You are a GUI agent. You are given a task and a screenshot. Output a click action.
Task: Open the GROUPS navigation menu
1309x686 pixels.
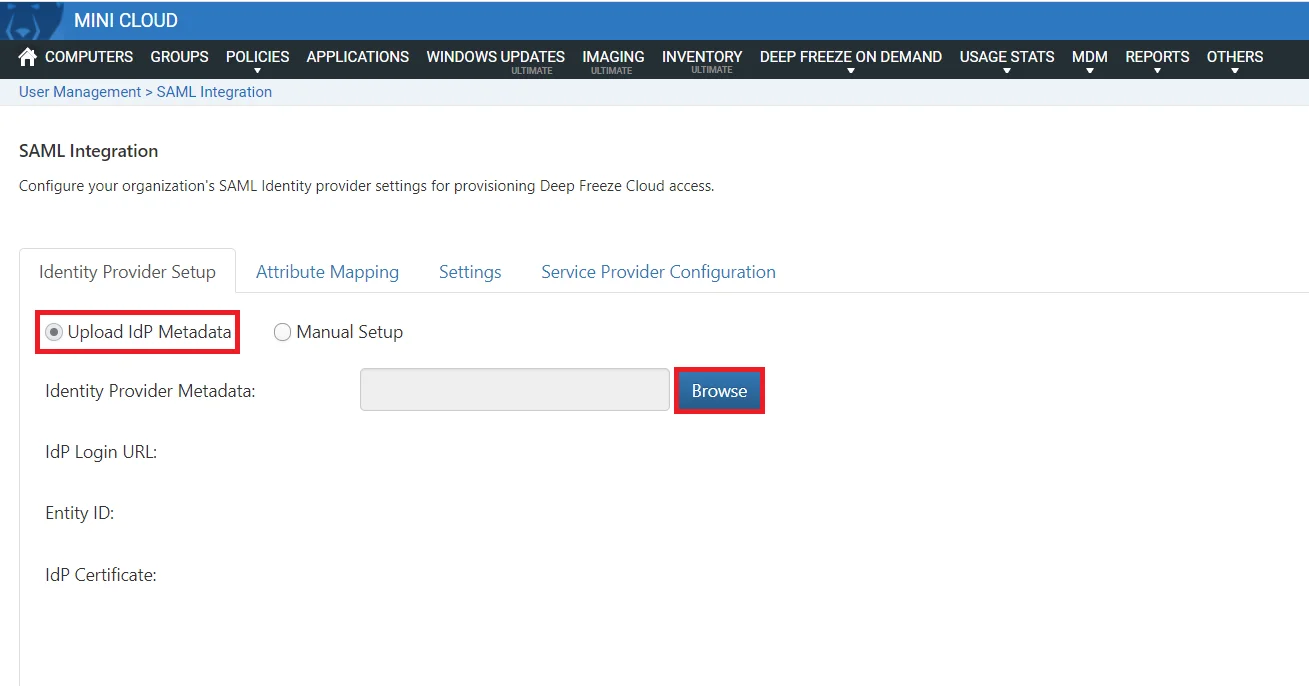179,57
